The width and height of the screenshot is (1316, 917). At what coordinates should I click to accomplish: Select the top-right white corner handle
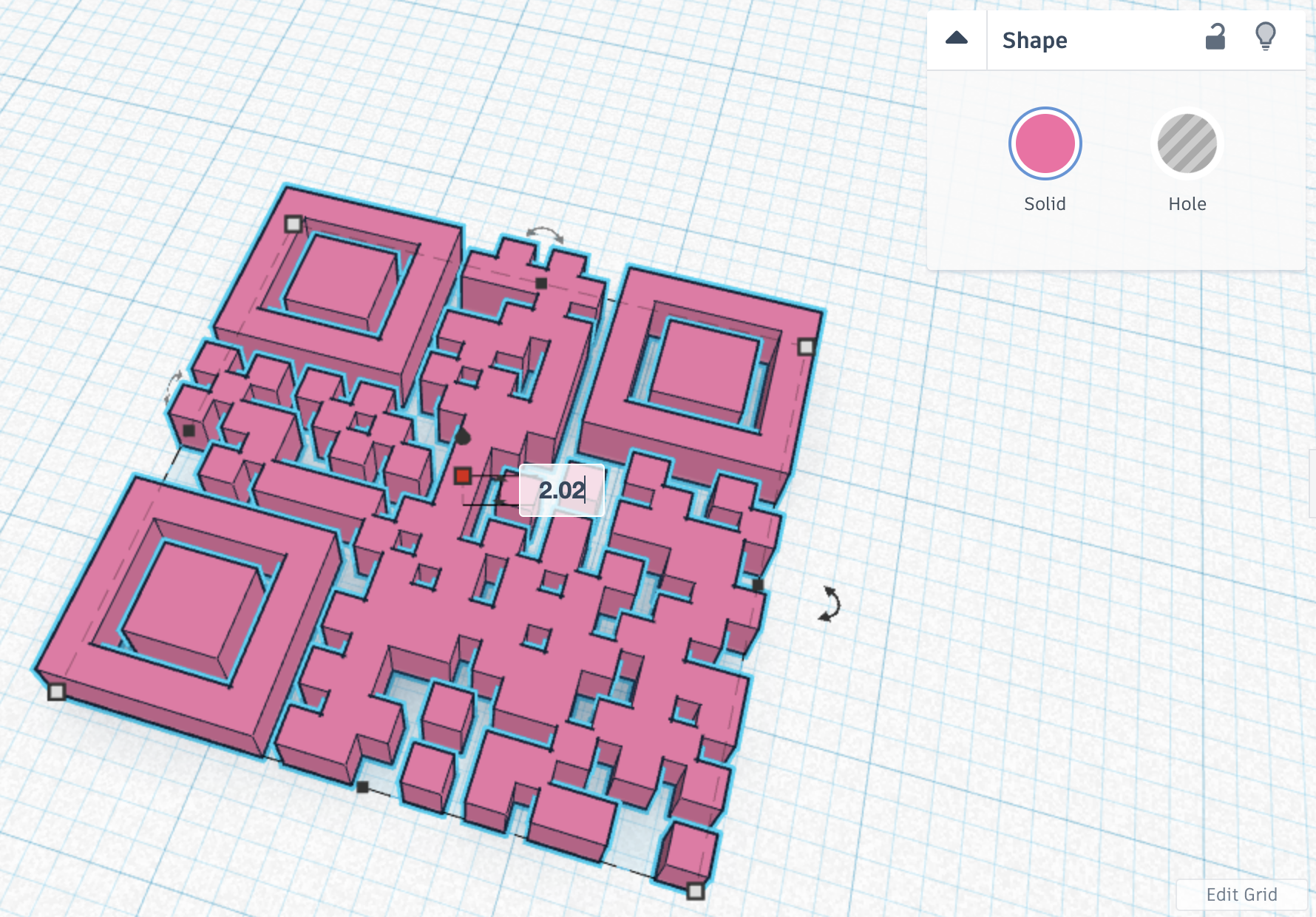click(807, 346)
